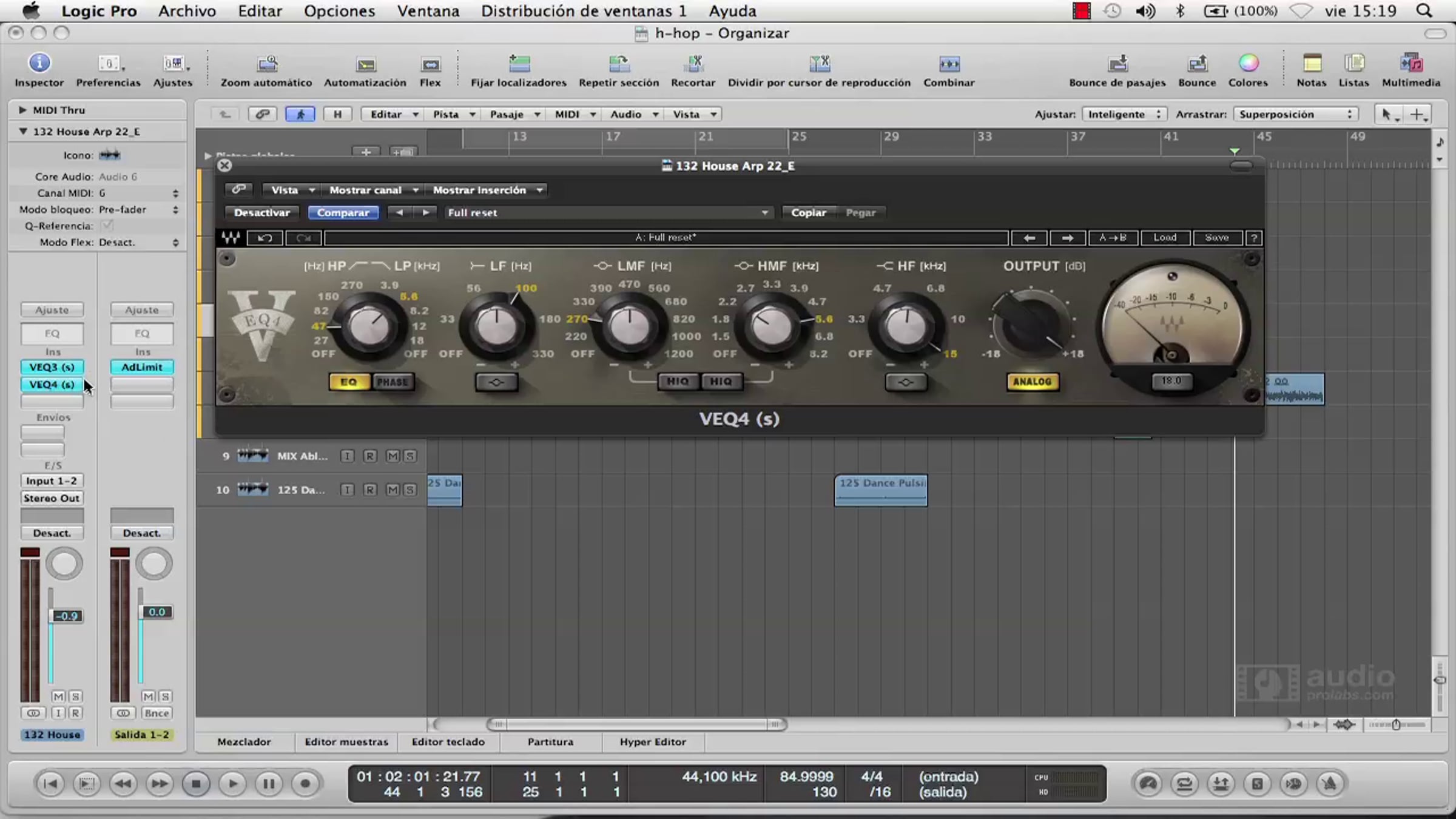
Task: Open the Opciones menu
Action: (339, 11)
